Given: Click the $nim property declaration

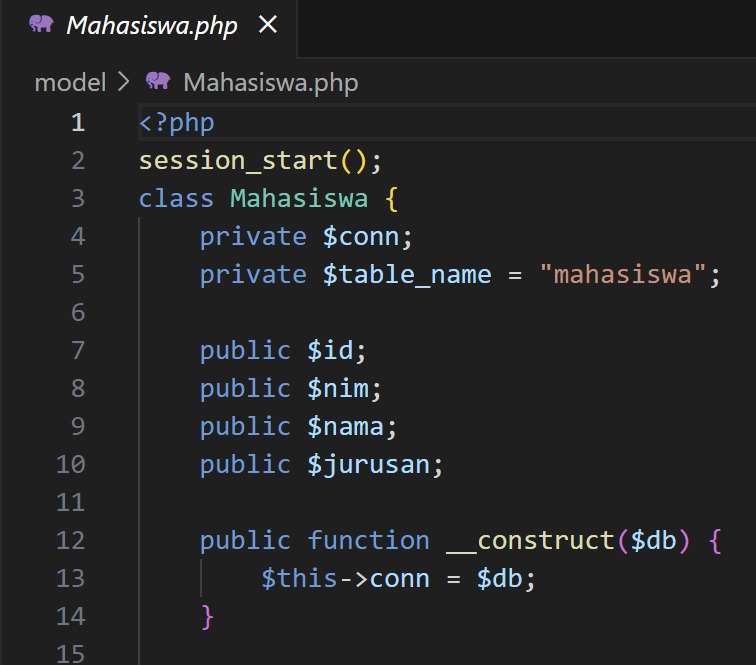Looking at the screenshot, I should coord(345,389).
